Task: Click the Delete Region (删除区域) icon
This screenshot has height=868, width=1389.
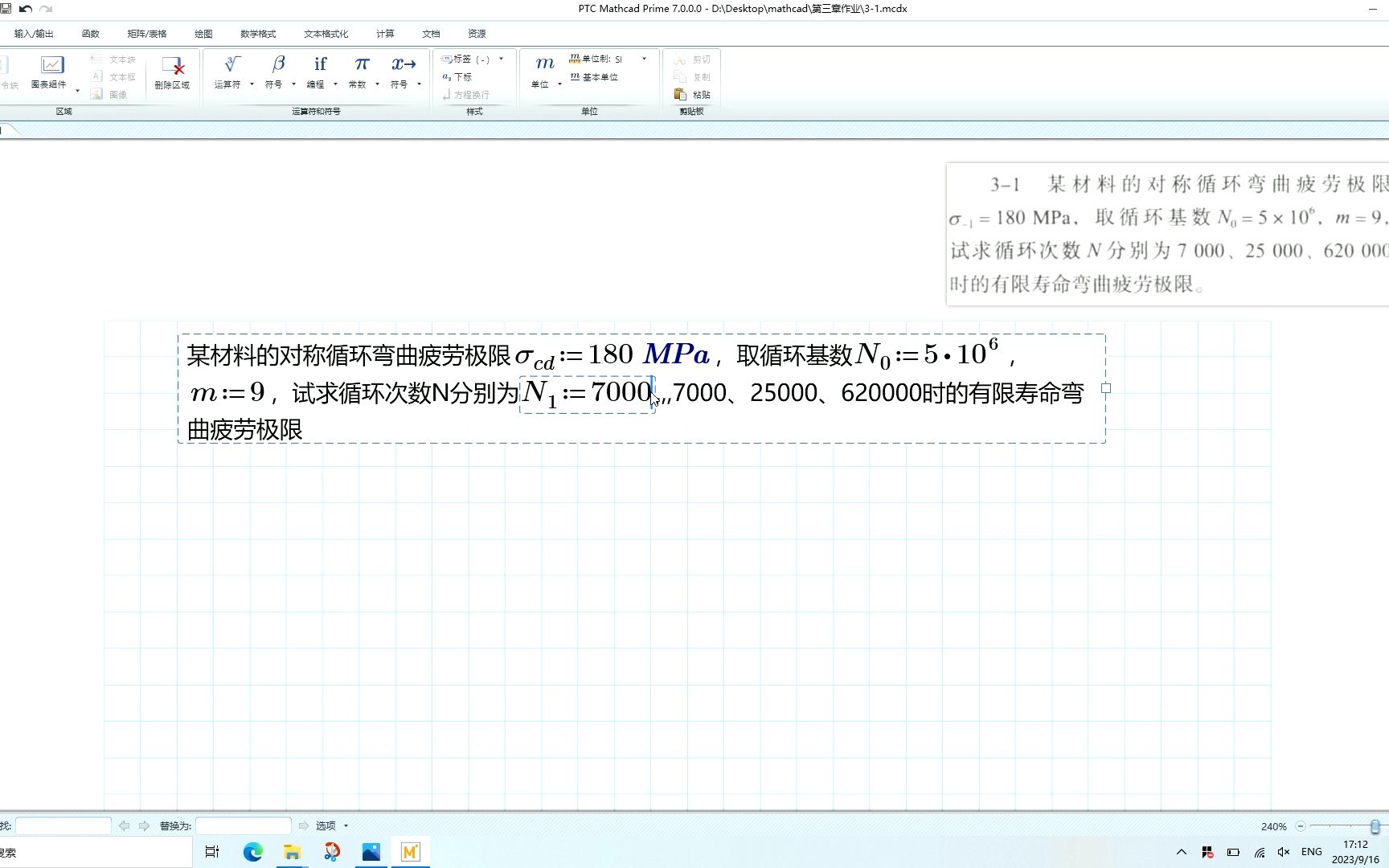Action: tap(173, 65)
